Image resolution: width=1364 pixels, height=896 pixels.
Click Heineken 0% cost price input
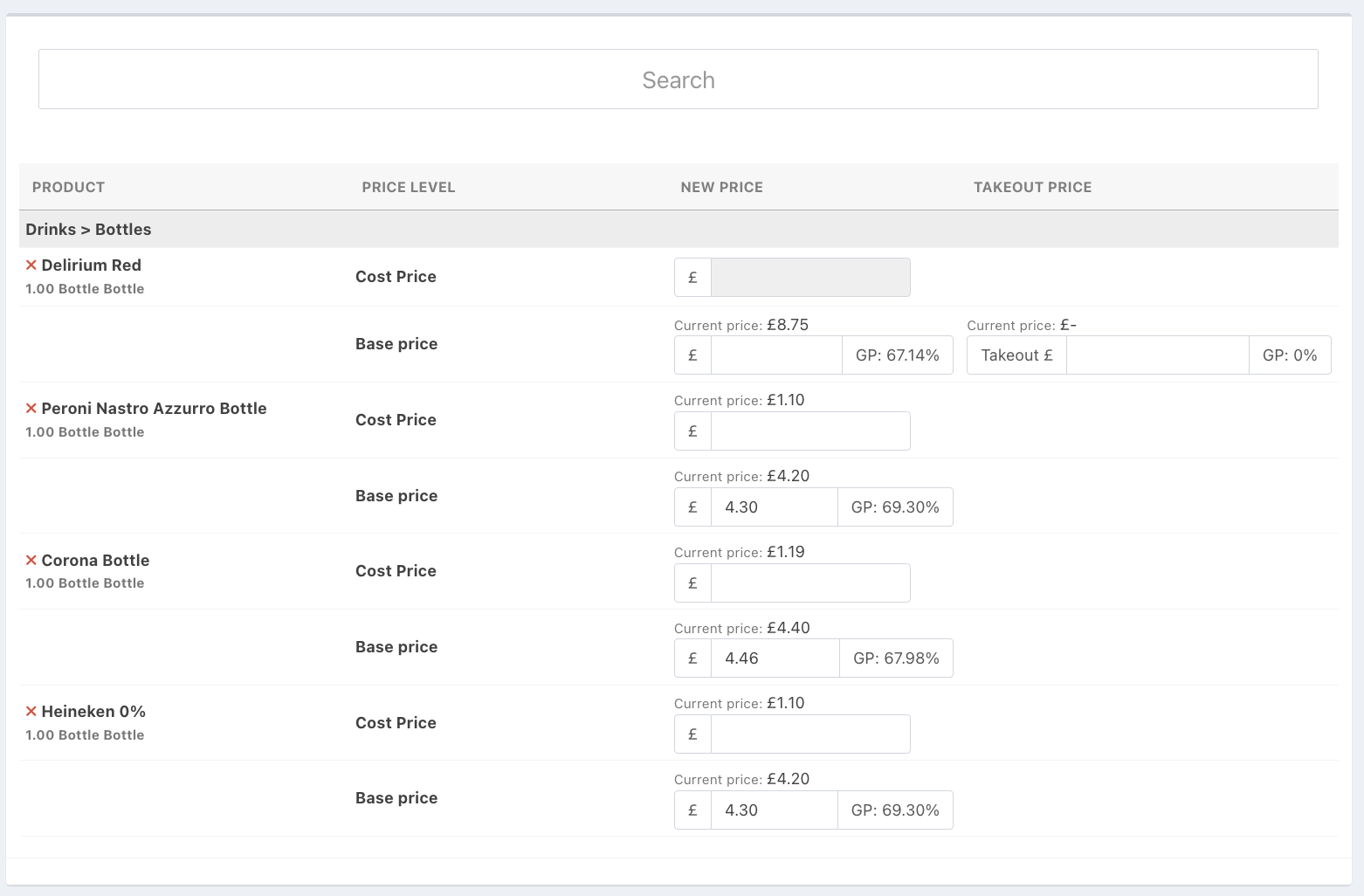coord(809,734)
